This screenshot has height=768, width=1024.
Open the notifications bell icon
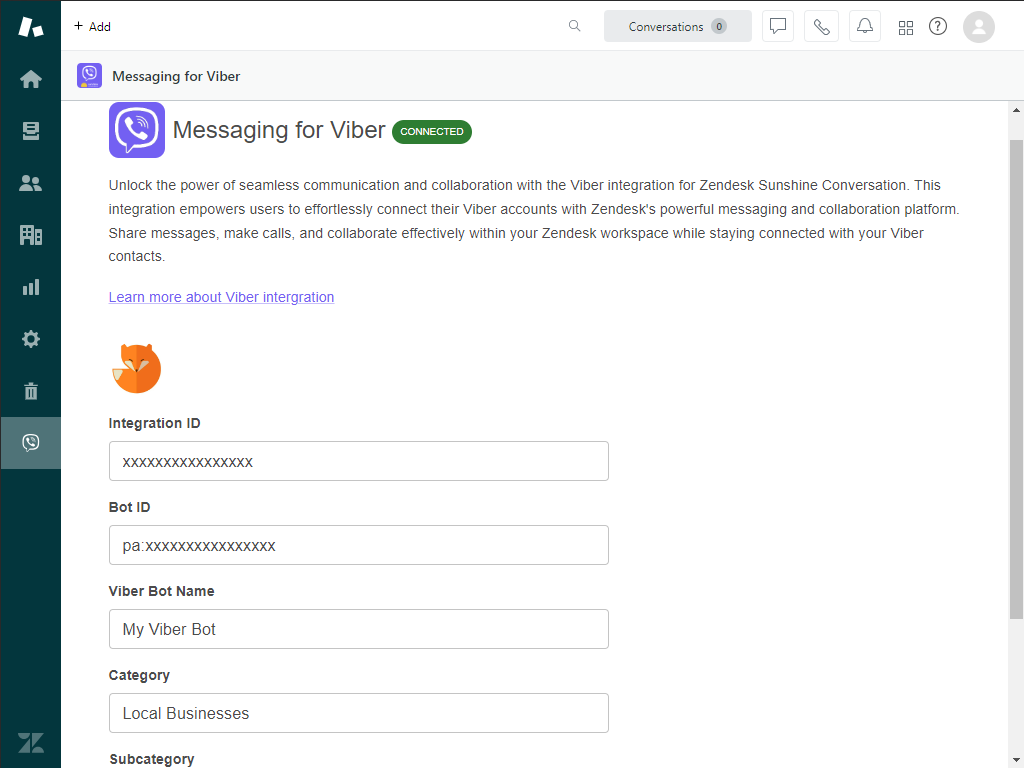[864, 26]
